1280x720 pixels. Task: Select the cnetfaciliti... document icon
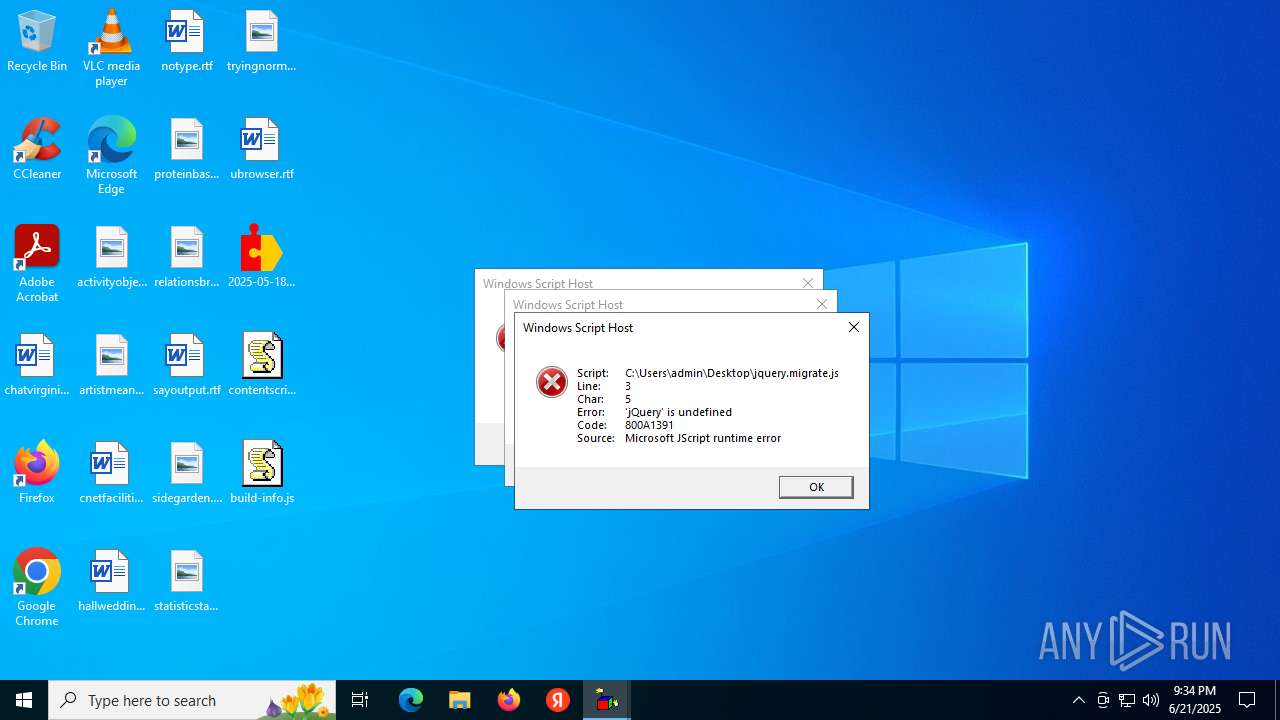pyautogui.click(x=111, y=474)
